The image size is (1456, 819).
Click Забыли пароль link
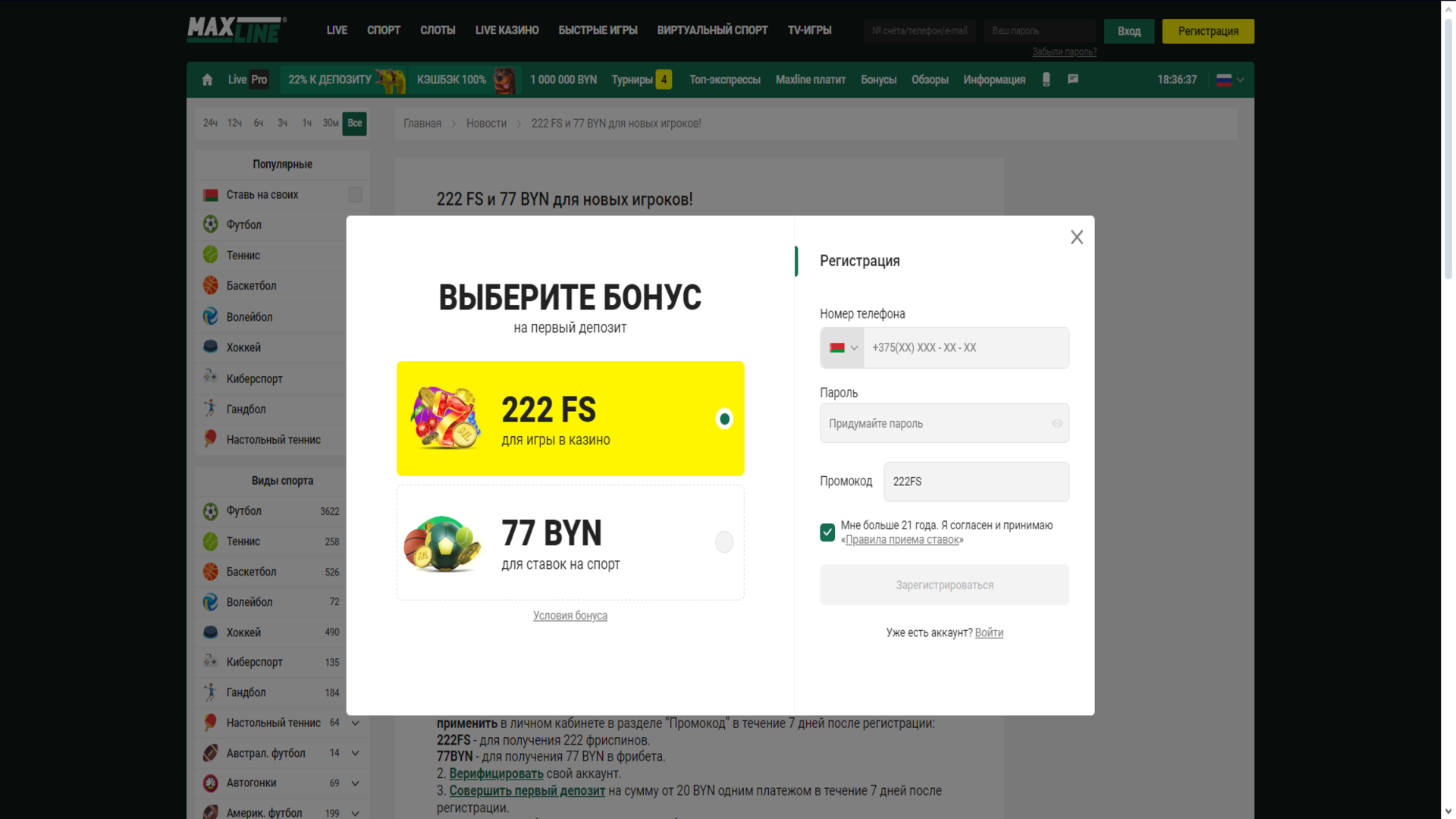1064,52
